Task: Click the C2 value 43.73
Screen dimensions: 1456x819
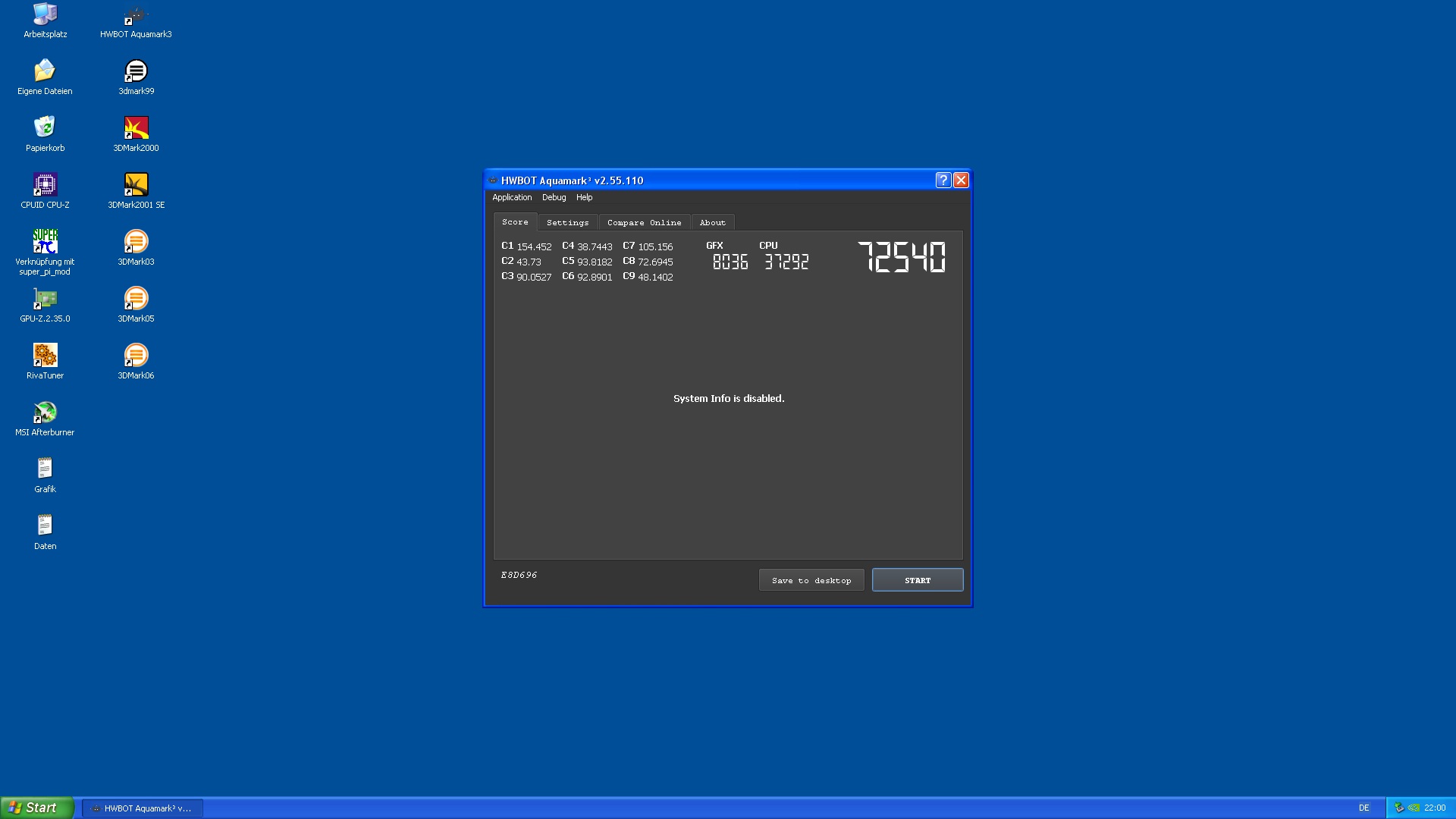Action: [x=529, y=262]
